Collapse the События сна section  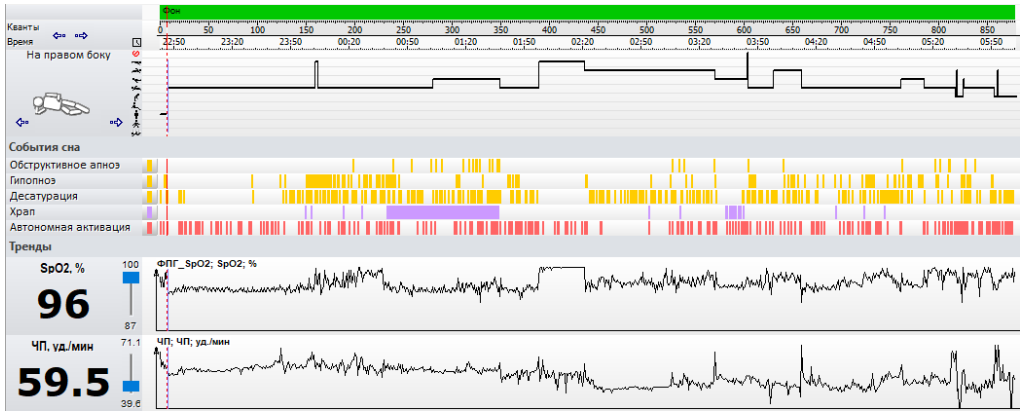pyautogui.click(x=43, y=147)
